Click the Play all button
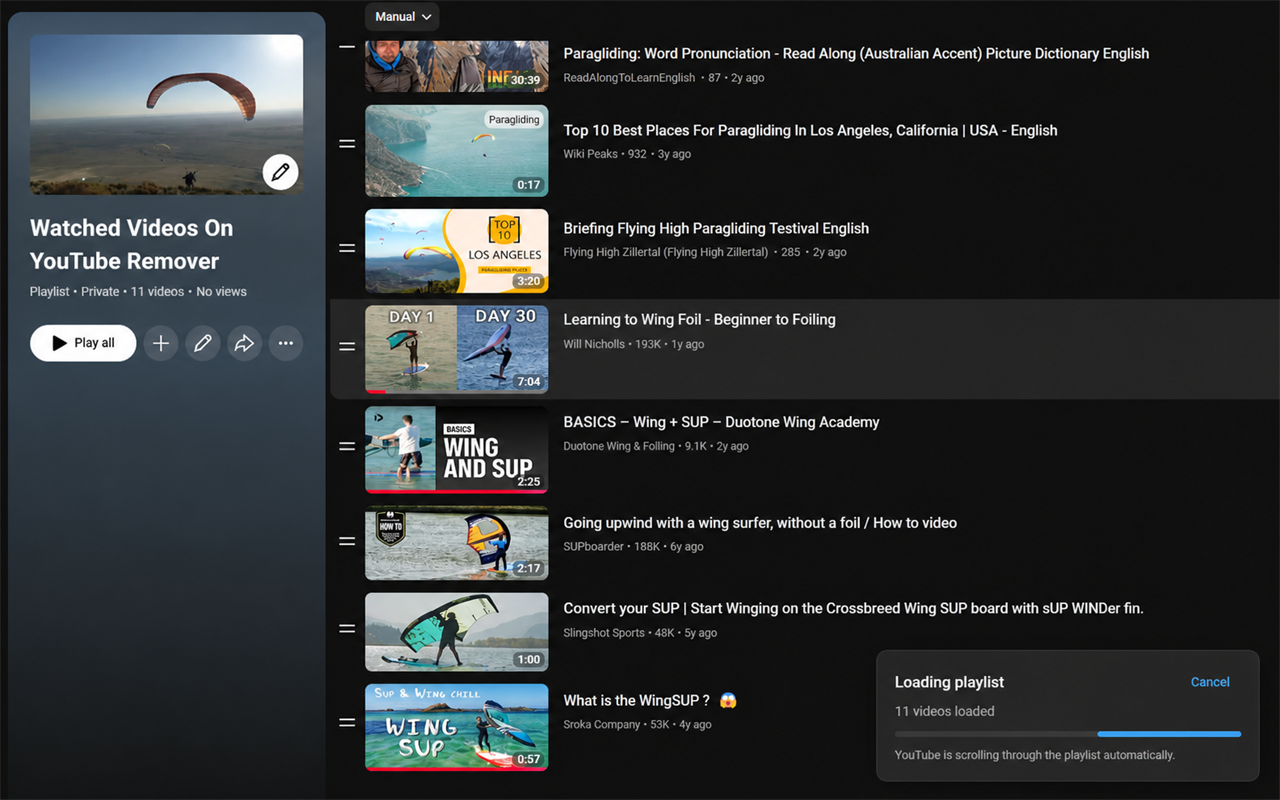 [x=83, y=343]
